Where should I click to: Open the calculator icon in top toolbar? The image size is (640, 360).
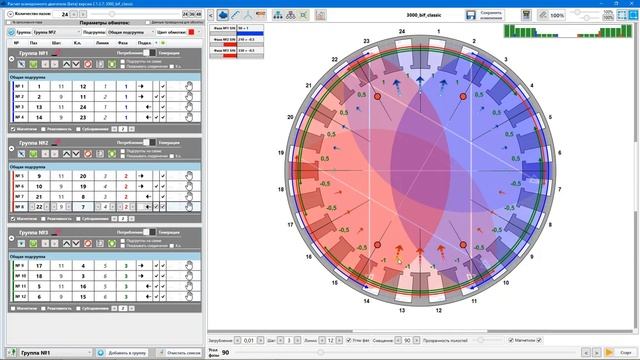point(527,15)
